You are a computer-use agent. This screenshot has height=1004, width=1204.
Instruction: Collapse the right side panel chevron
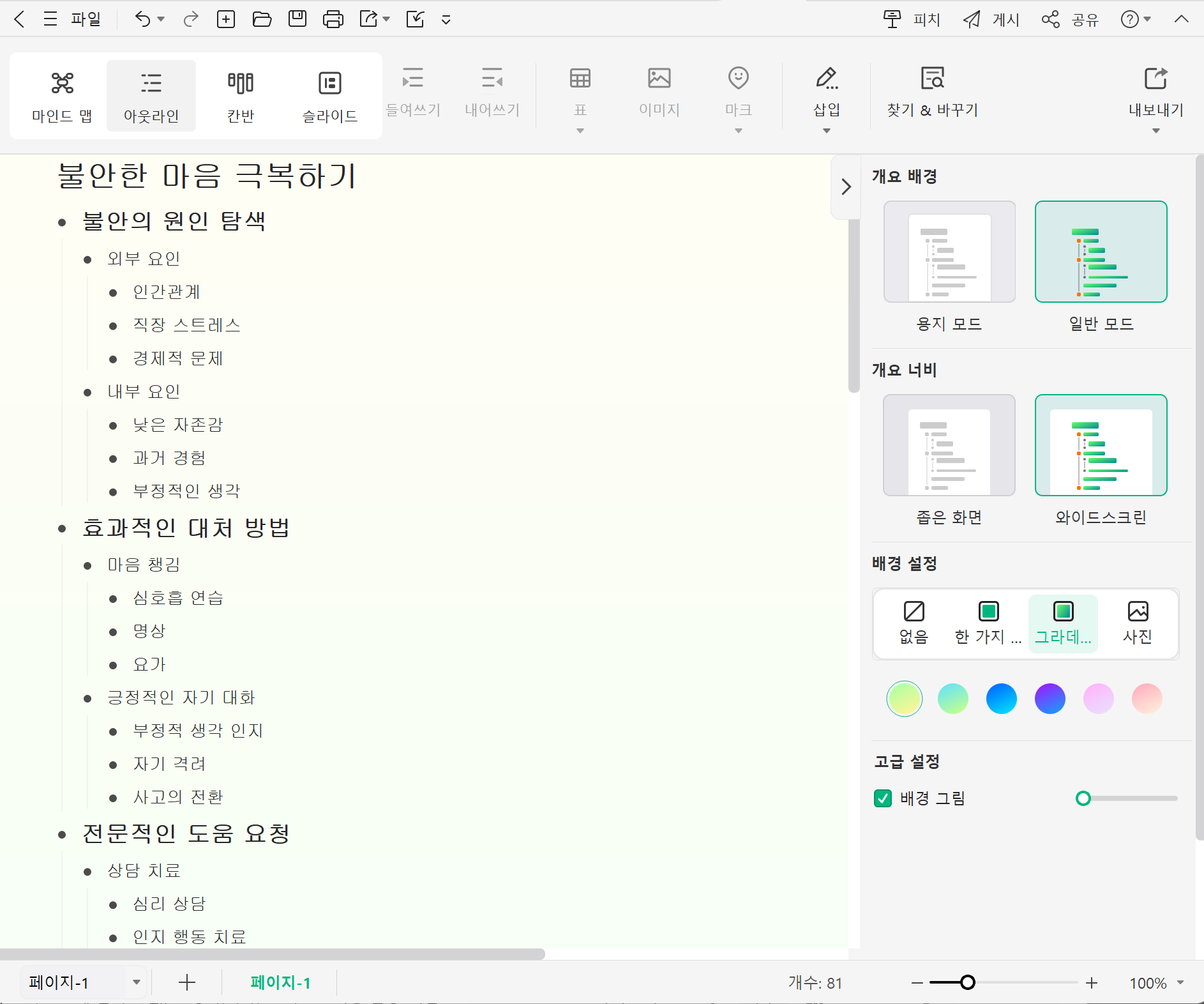point(846,186)
